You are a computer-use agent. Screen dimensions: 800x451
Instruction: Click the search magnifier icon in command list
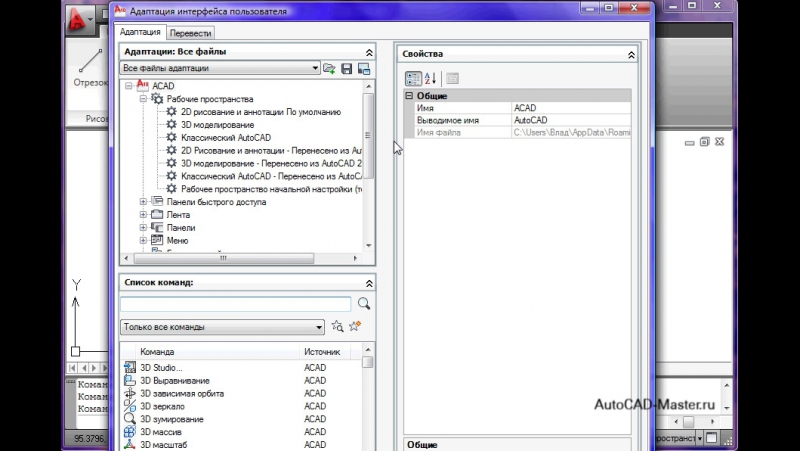point(364,303)
